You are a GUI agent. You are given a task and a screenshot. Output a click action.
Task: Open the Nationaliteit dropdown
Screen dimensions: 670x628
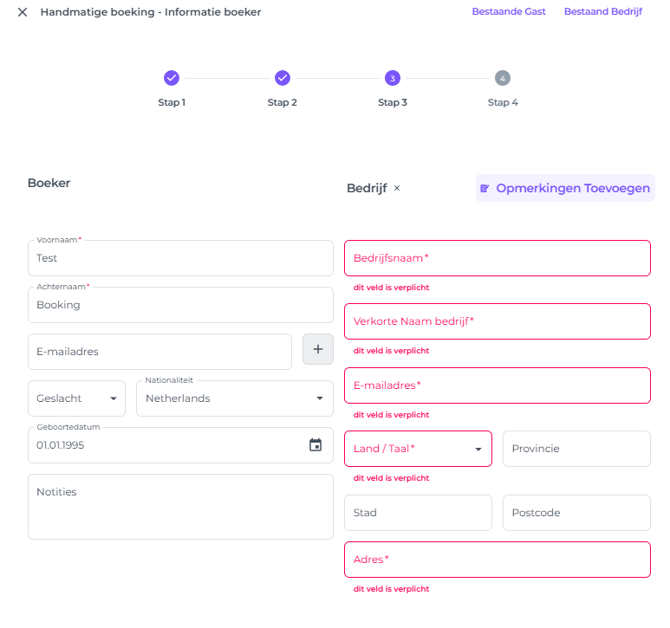tap(234, 398)
